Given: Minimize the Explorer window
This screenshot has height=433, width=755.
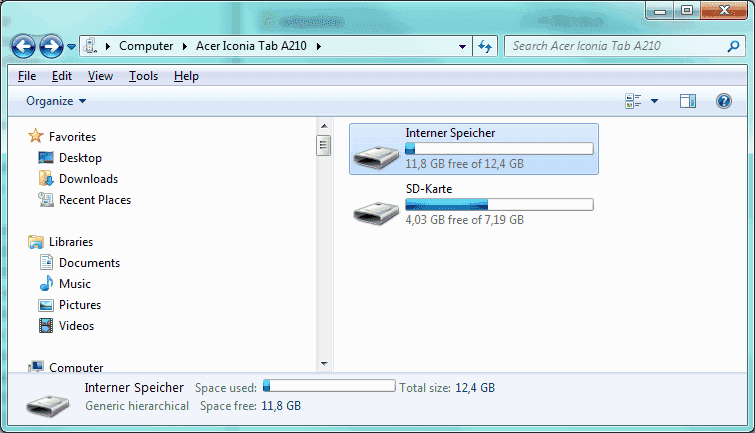Looking at the screenshot, I should (660, 11).
